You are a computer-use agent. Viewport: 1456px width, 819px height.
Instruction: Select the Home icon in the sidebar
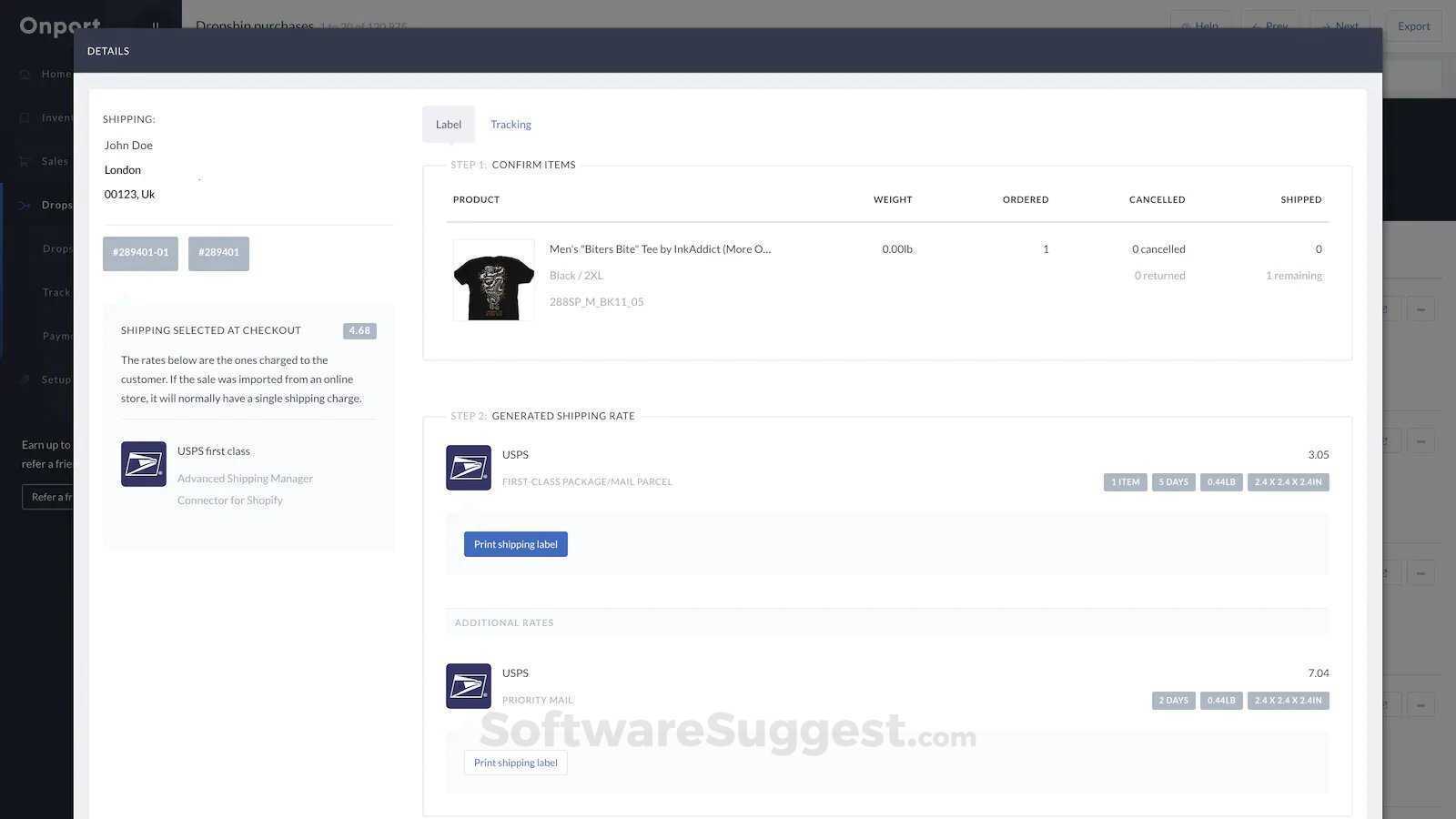25,74
